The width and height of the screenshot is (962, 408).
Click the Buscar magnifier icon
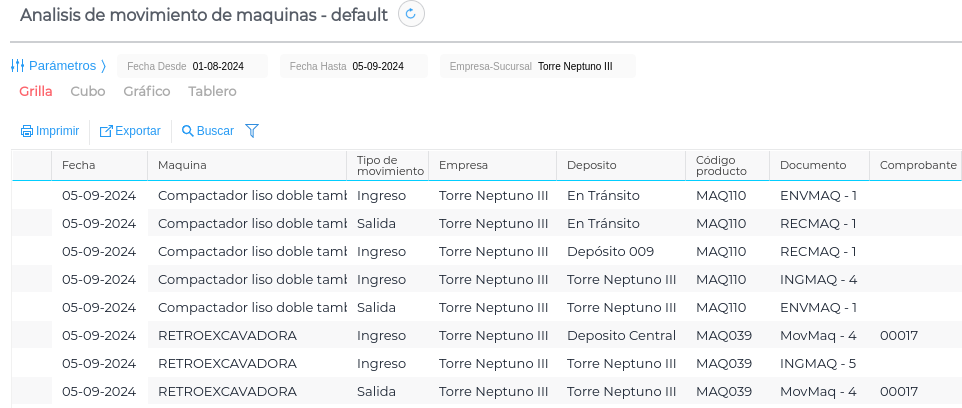tap(187, 131)
